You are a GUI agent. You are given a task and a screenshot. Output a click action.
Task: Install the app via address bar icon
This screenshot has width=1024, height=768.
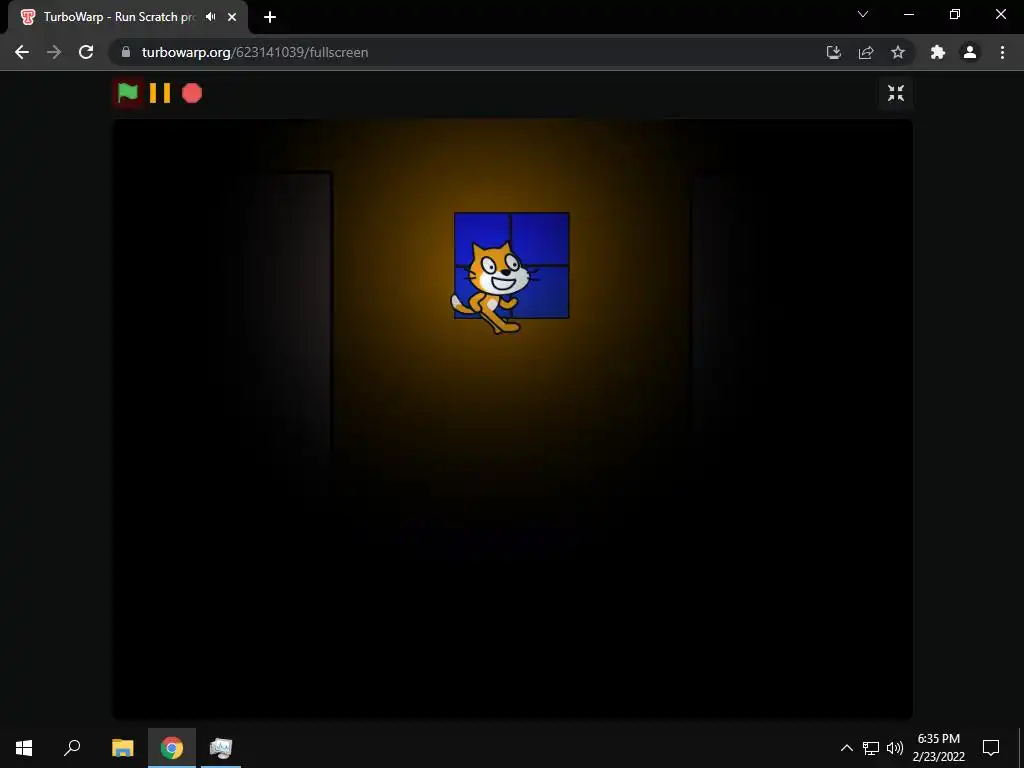coord(834,52)
